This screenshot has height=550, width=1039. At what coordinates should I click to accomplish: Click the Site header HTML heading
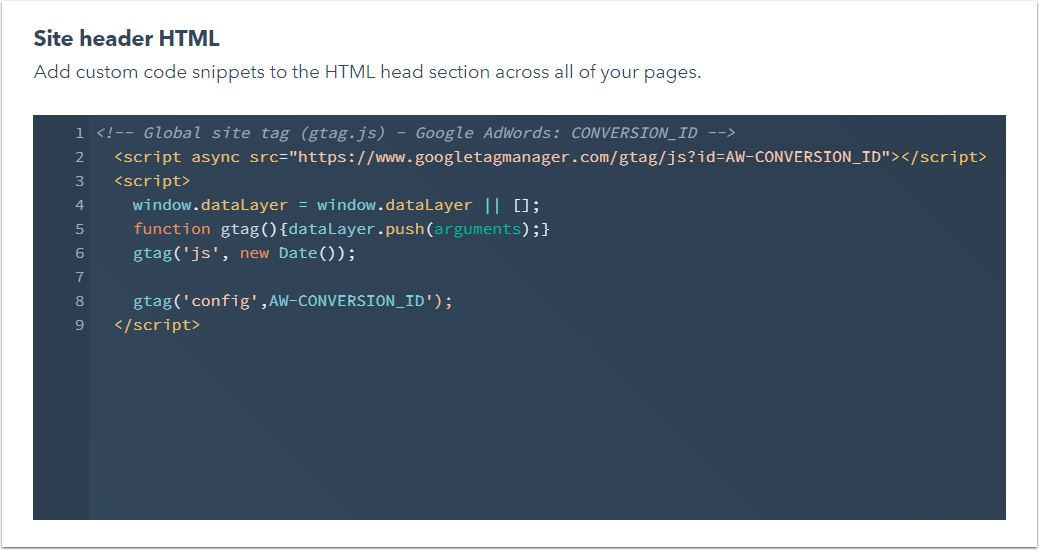point(127,39)
